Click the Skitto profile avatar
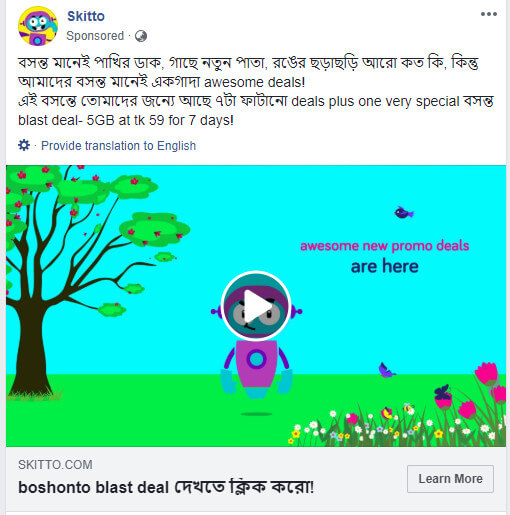Image resolution: width=510 pixels, height=515 pixels. 38,26
